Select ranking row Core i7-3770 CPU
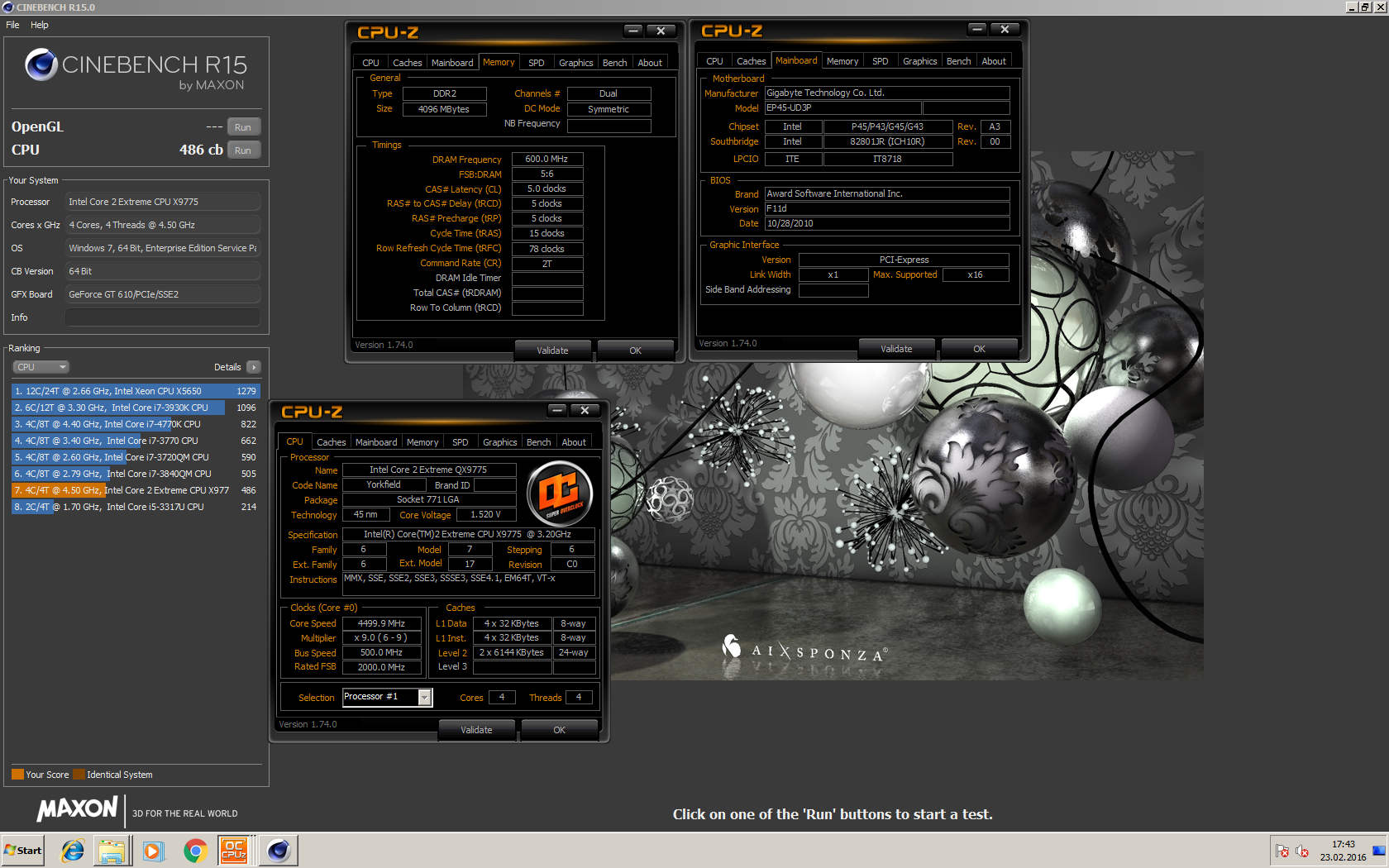 click(136, 441)
